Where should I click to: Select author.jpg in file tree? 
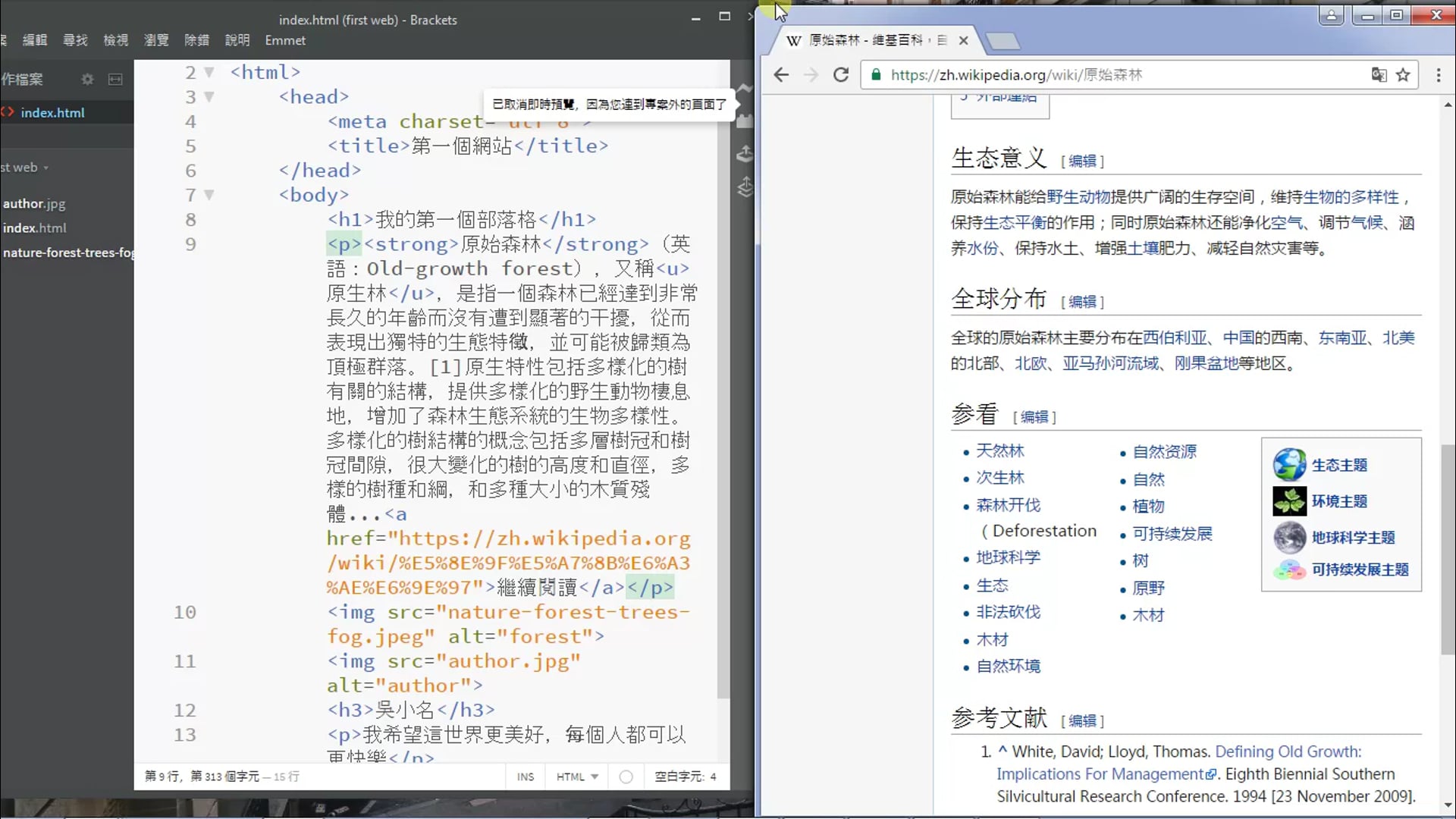(34, 203)
